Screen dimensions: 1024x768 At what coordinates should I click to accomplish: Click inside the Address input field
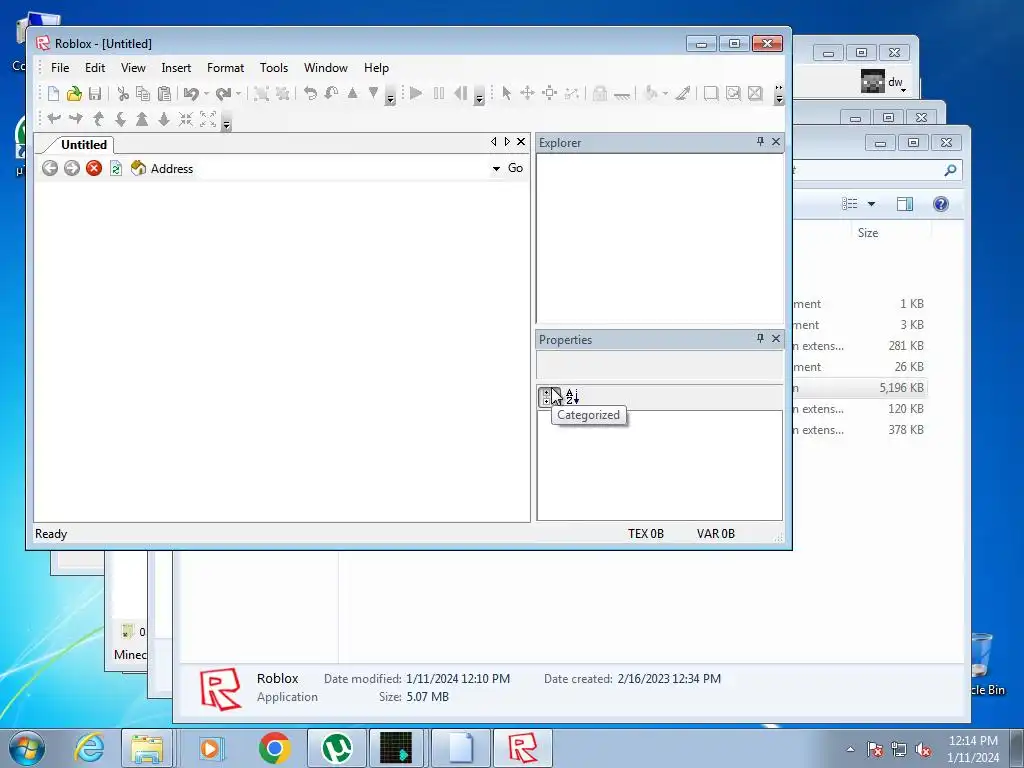pyautogui.click(x=342, y=168)
